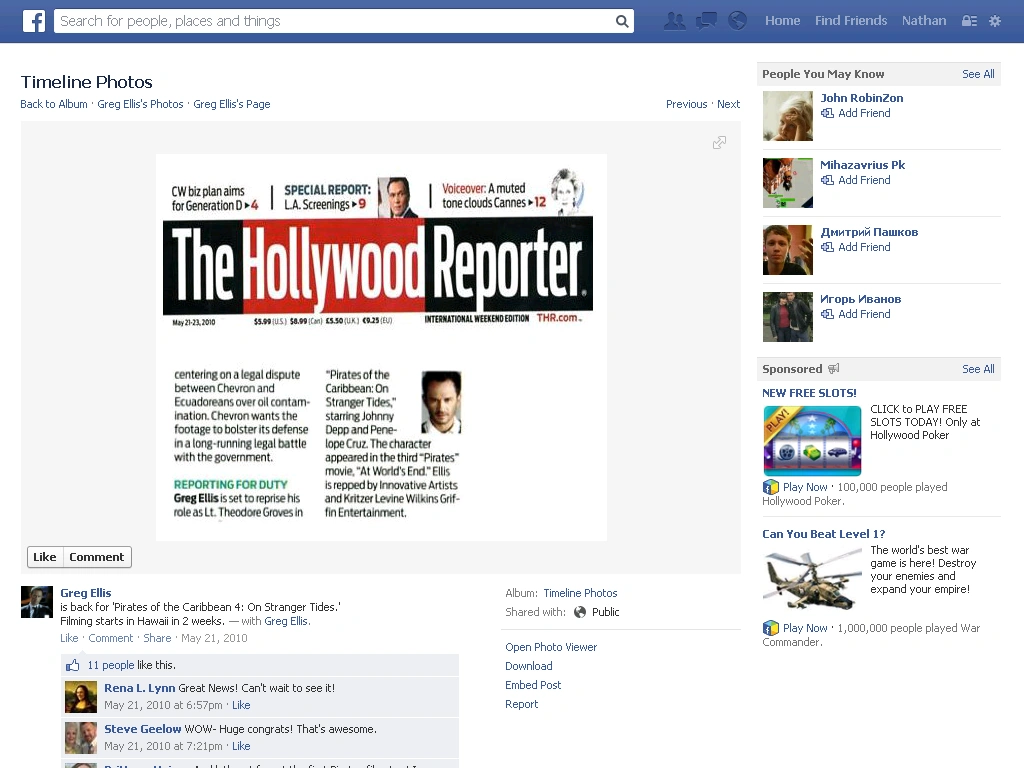Click Sponsored megaphone icon
1024x768 pixels.
point(833,368)
